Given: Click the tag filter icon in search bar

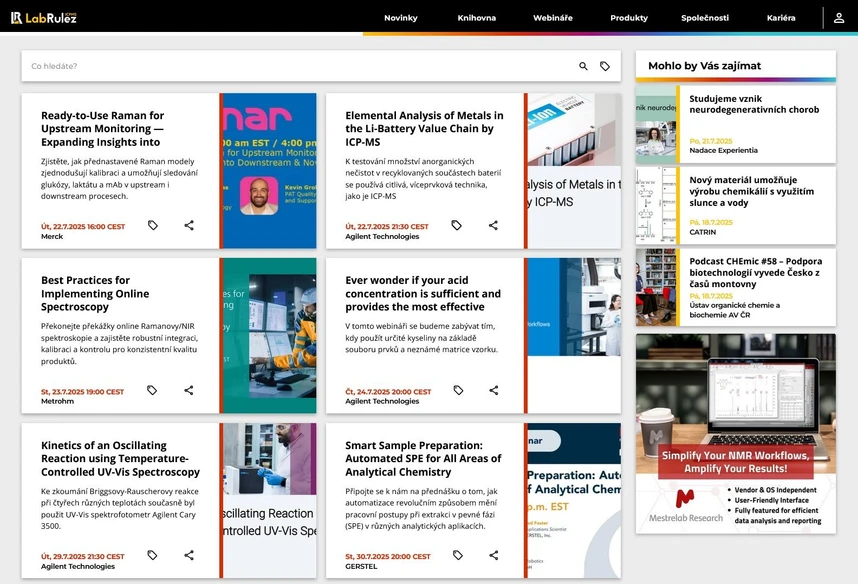Looking at the screenshot, I should pyautogui.click(x=605, y=66).
